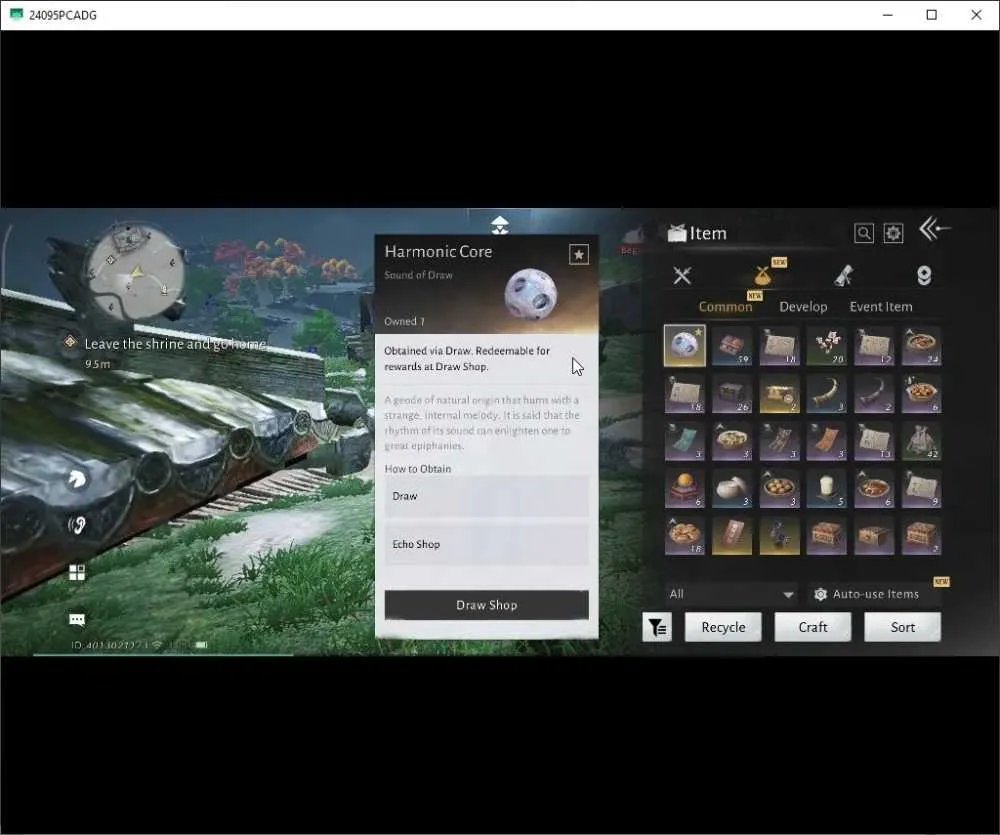Minimize the 24095PCADG window

point(887,15)
